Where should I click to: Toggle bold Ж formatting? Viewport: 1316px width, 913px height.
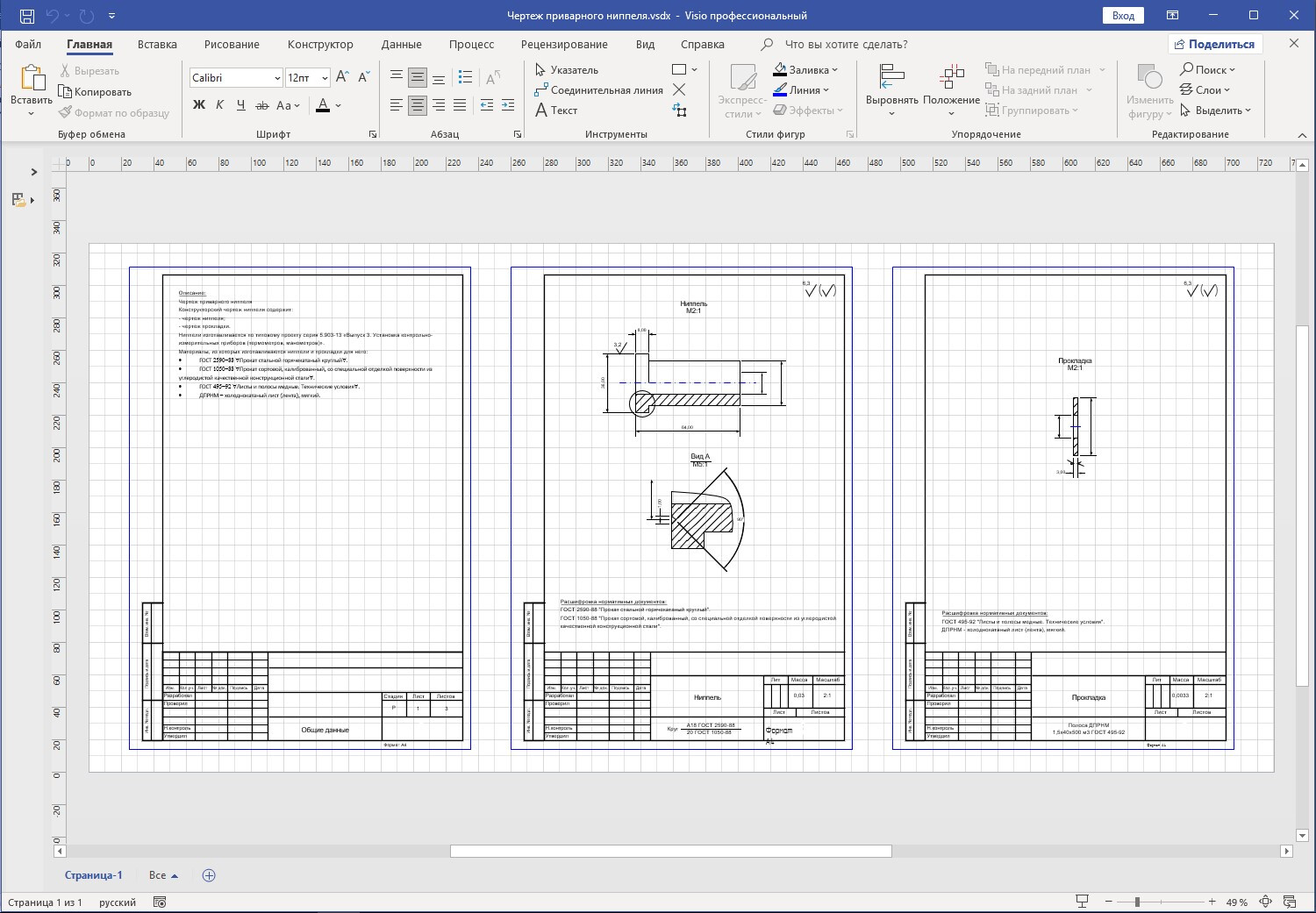point(199,105)
